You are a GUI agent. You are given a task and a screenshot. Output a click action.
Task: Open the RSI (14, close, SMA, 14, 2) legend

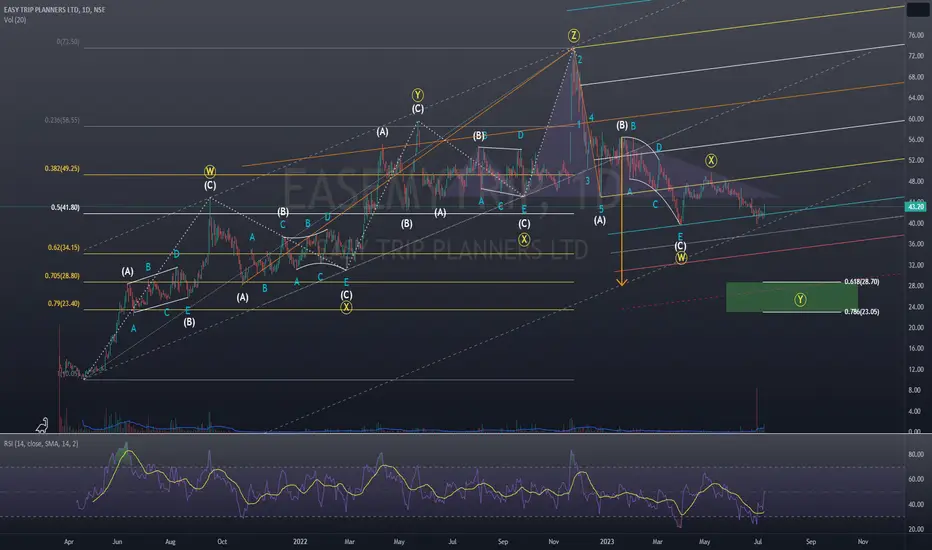point(41,444)
